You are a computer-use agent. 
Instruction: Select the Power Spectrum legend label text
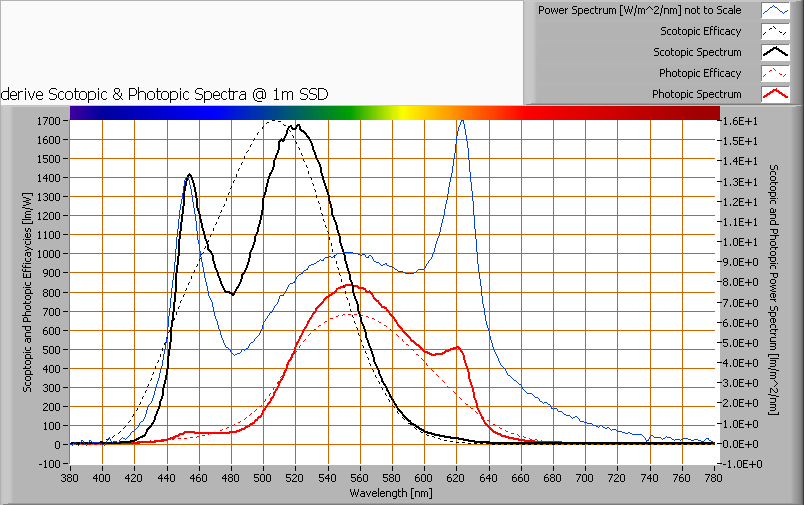pos(639,11)
